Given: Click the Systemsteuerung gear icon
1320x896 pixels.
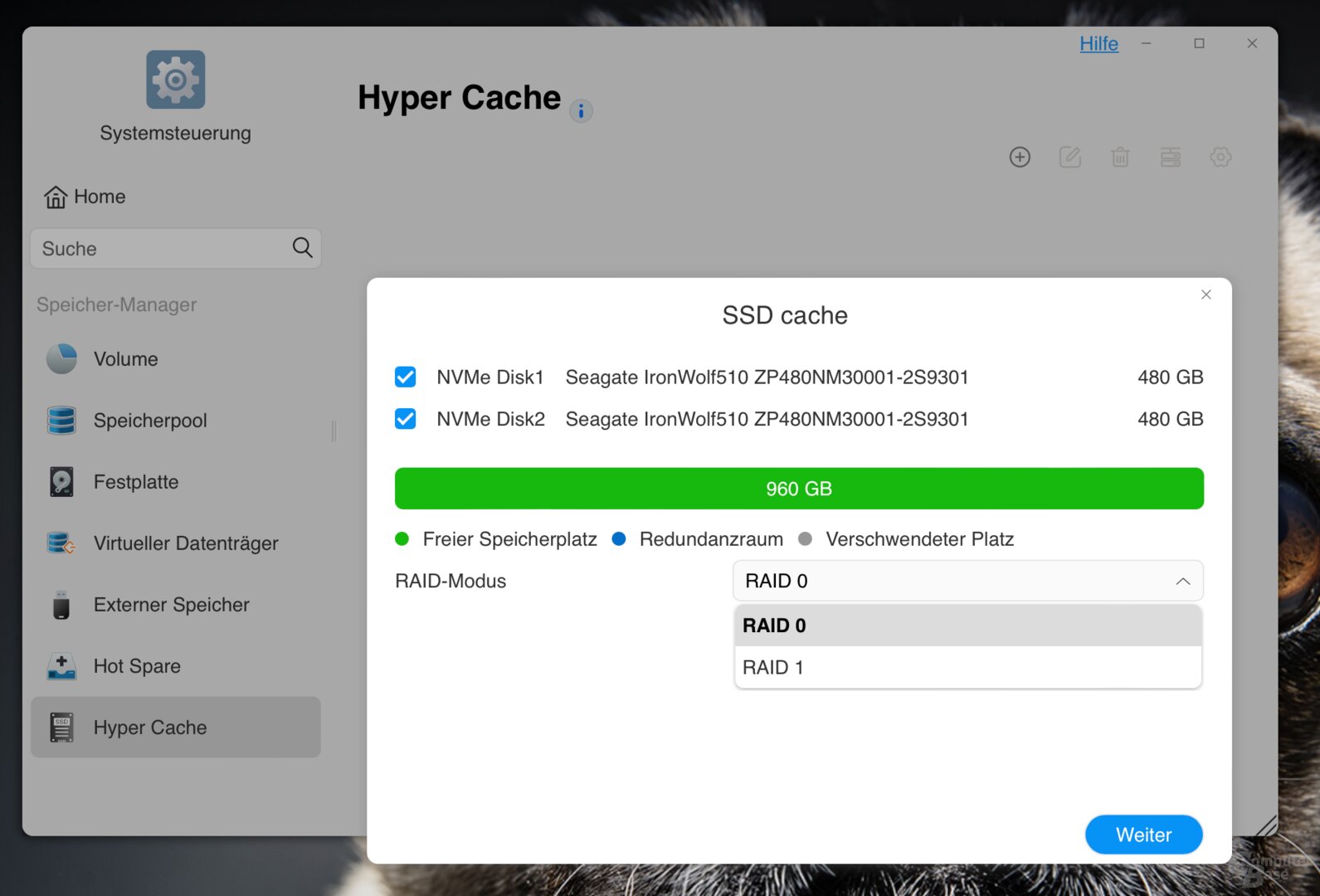Looking at the screenshot, I should coord(176,80).
